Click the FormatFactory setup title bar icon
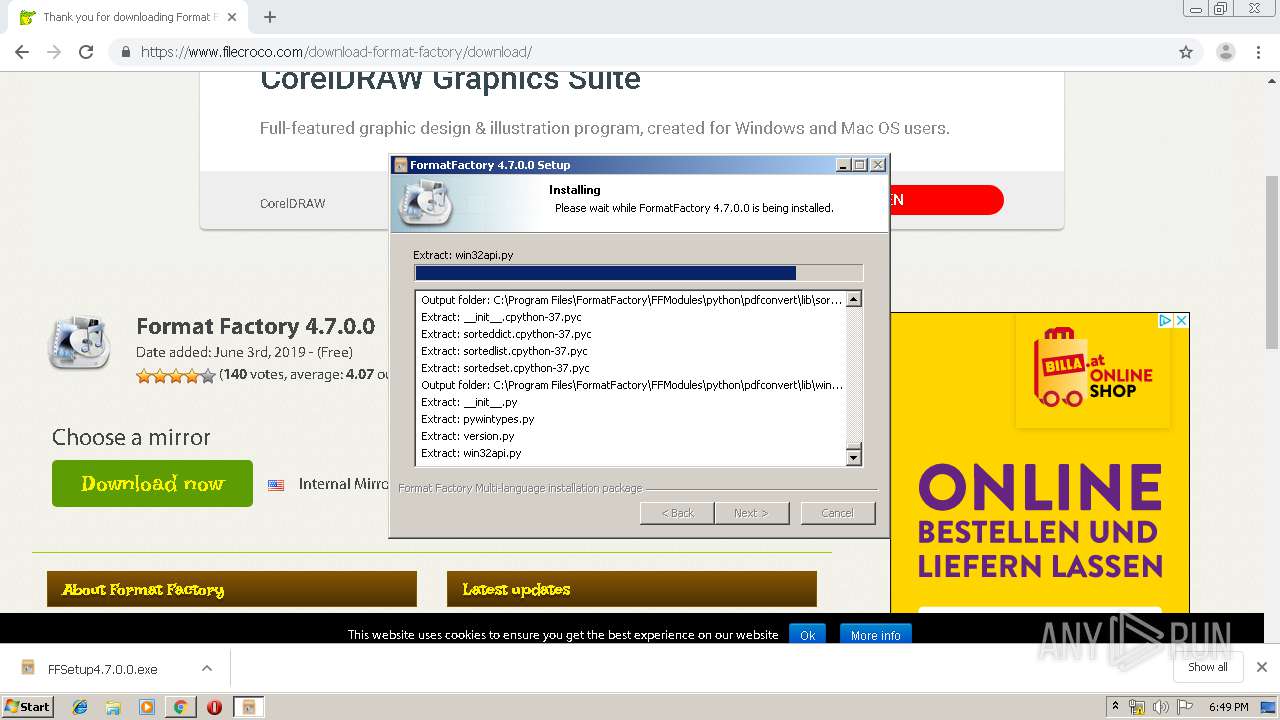 [x=401, y=165]
